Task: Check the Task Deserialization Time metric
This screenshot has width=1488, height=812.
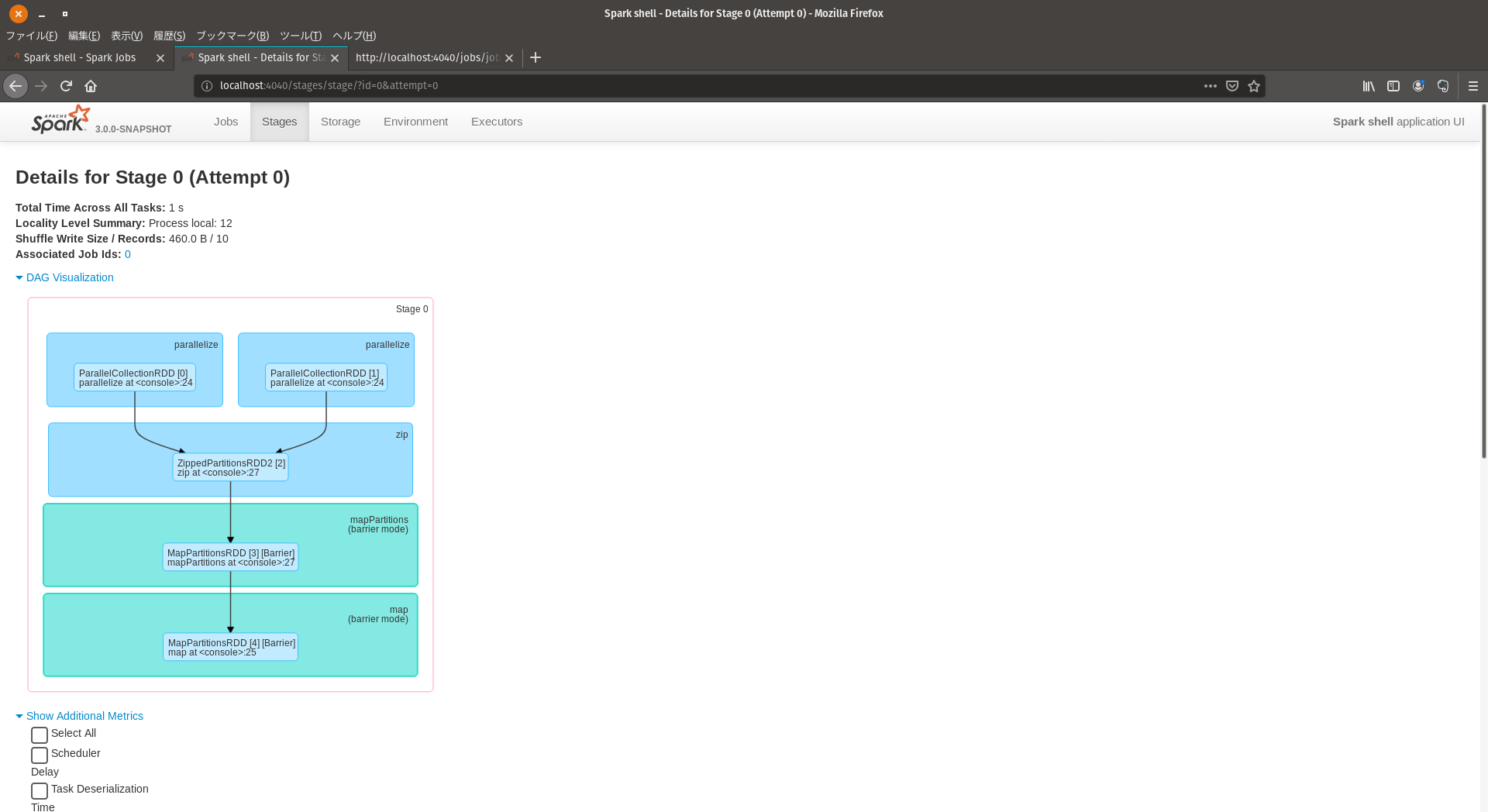Action: (x=39, y=790)
